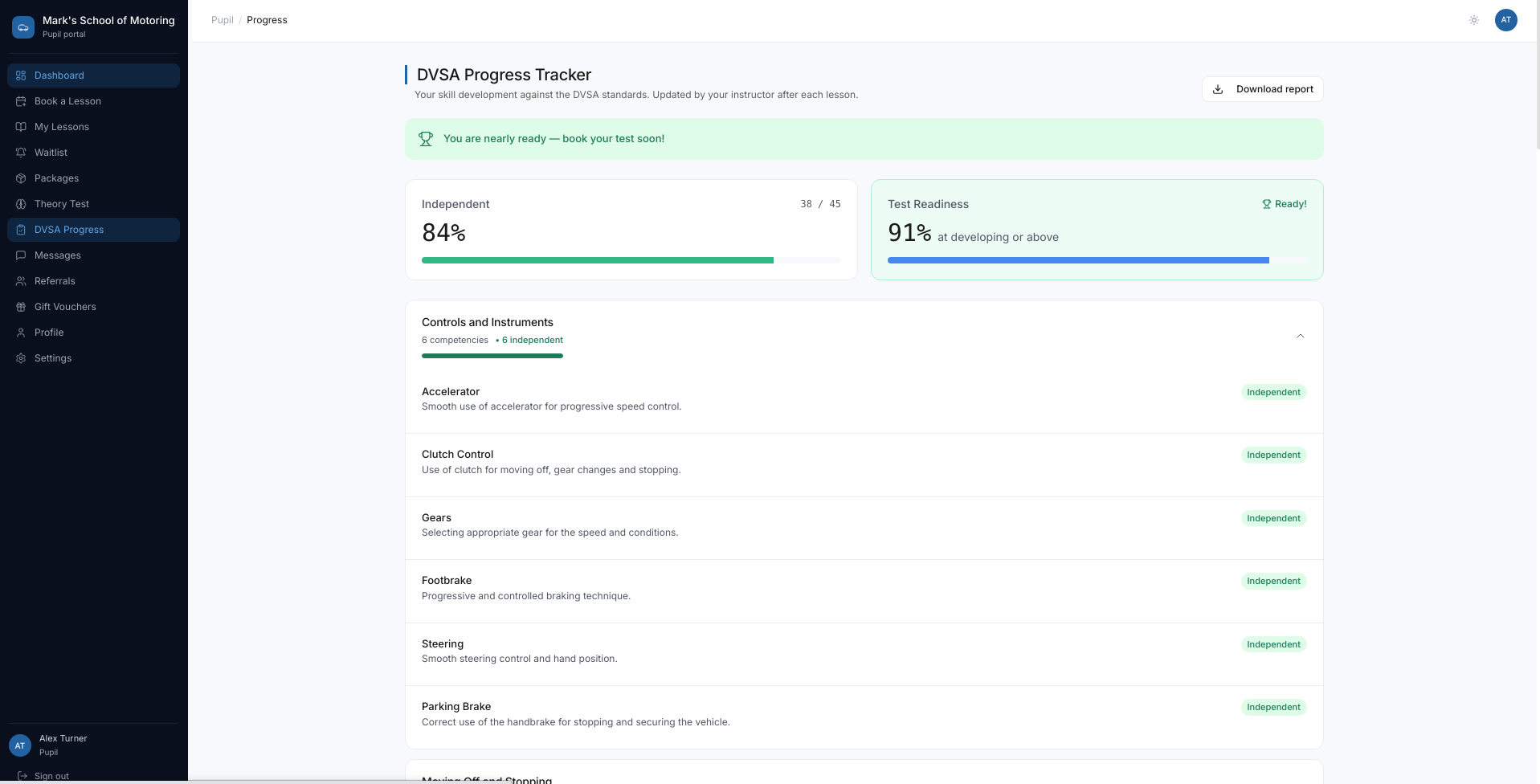Click the trophy icon beside Ready!
This screenshot has width=1540, height=784.
tap(1267, 204)
